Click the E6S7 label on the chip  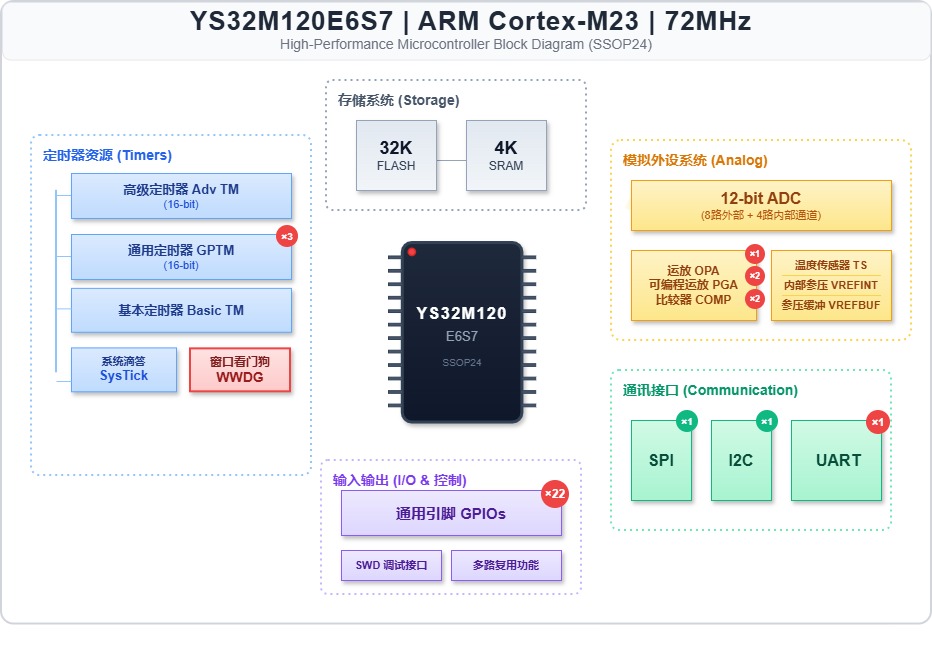(462, 336)
